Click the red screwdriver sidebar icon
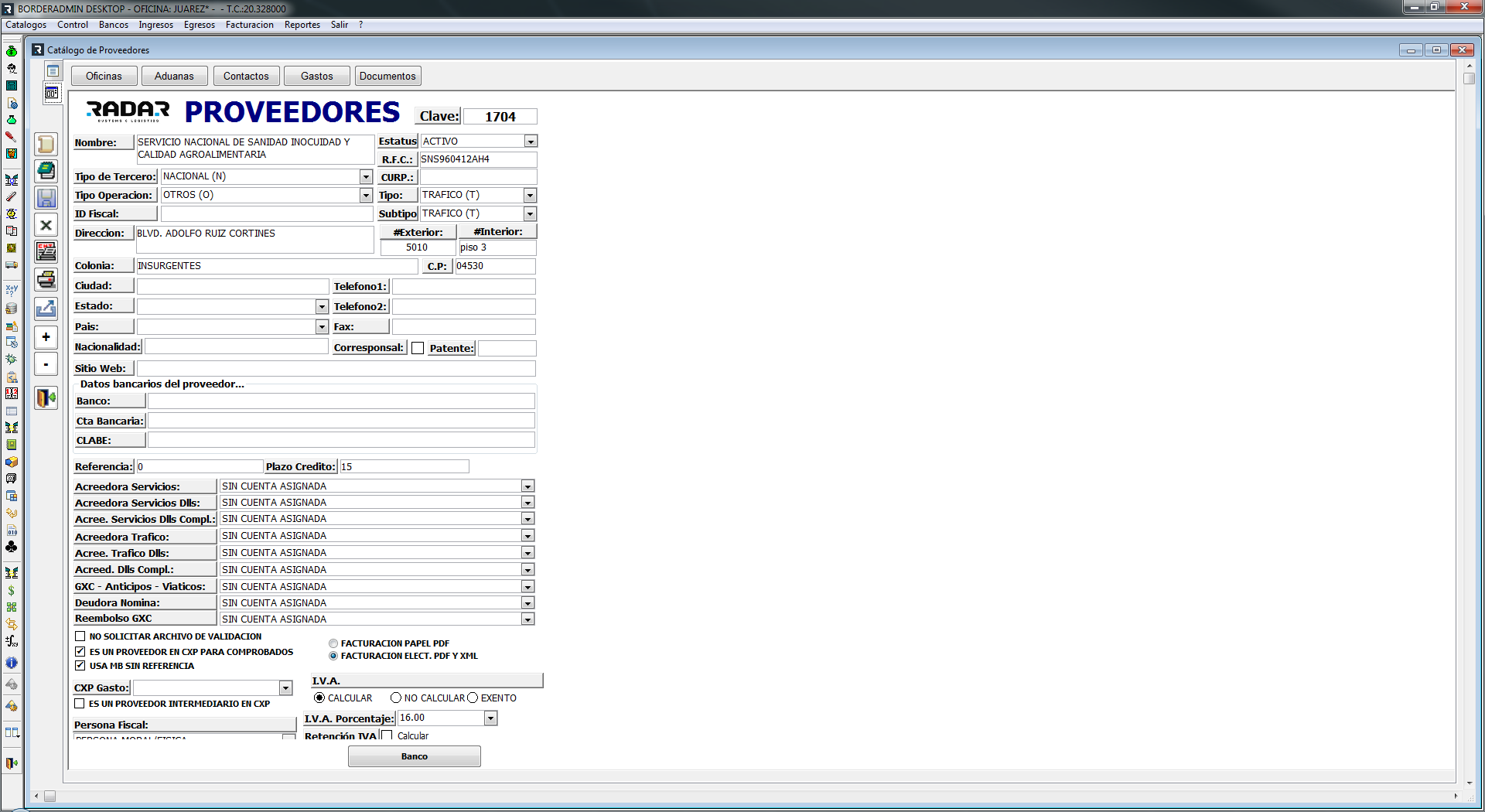The image size is (1485, 812). pyautogui.click(x=11, y=137)
